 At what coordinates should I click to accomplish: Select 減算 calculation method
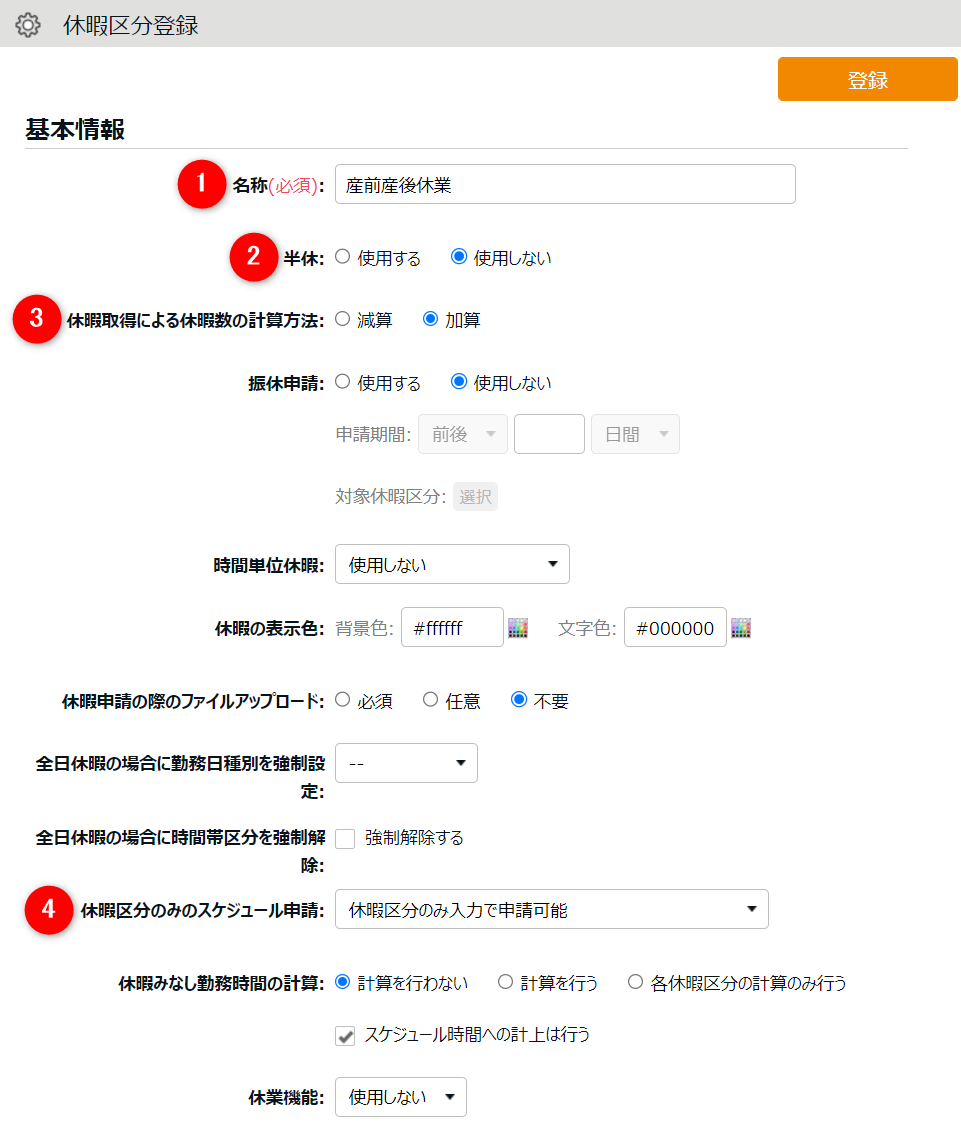coord(343,319)
